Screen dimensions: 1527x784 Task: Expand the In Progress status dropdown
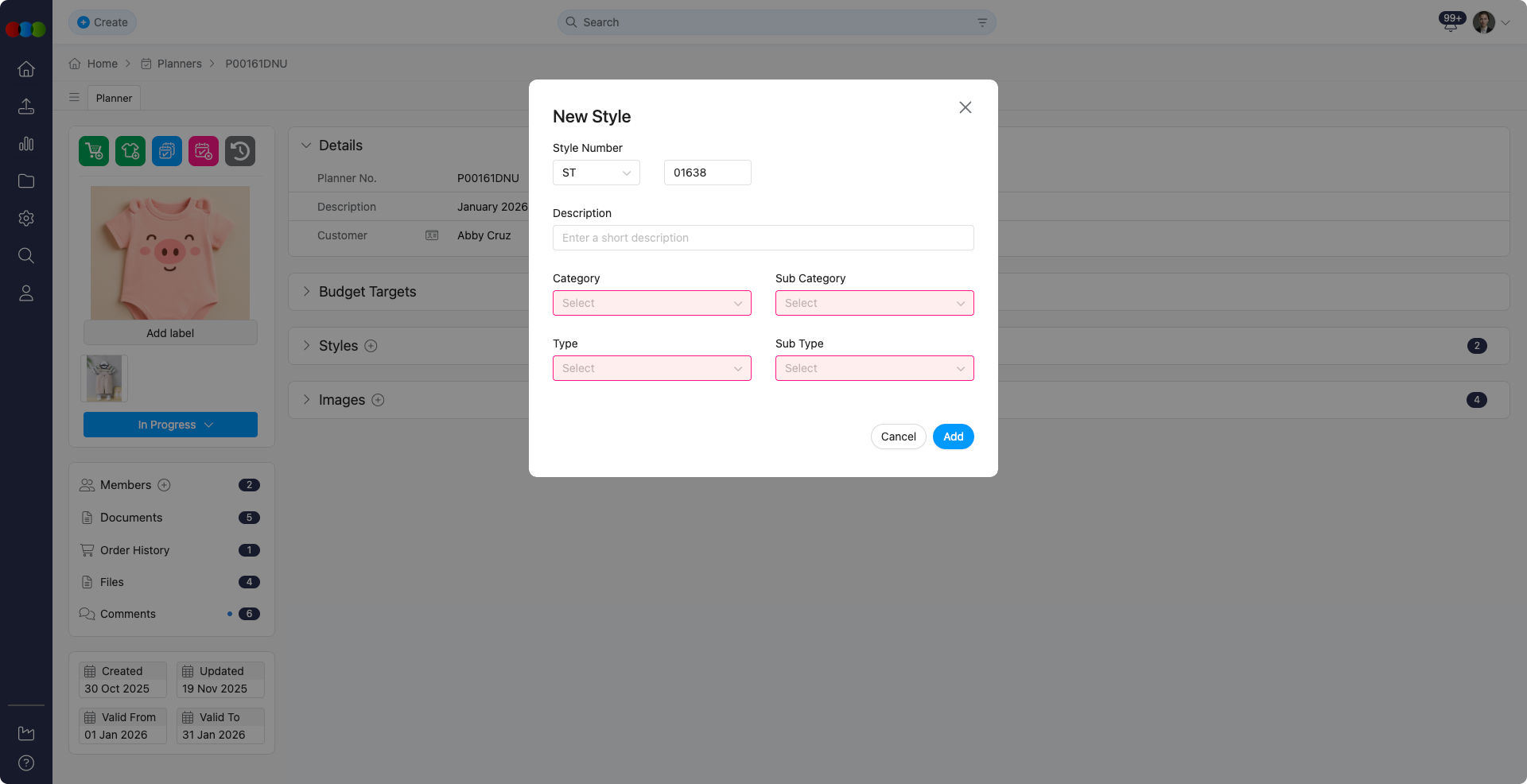[x=169, y=424]
